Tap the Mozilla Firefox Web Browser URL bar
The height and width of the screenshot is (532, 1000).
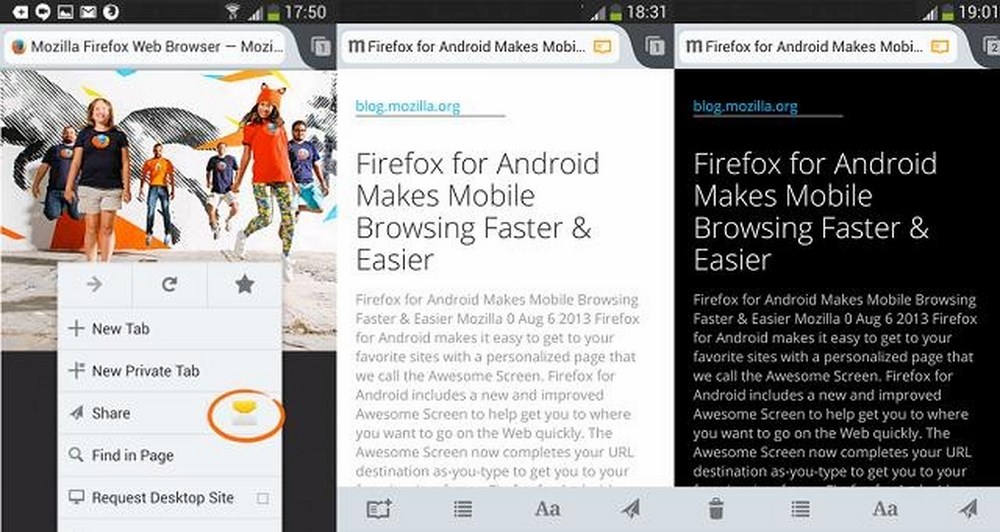coord(145,47)
